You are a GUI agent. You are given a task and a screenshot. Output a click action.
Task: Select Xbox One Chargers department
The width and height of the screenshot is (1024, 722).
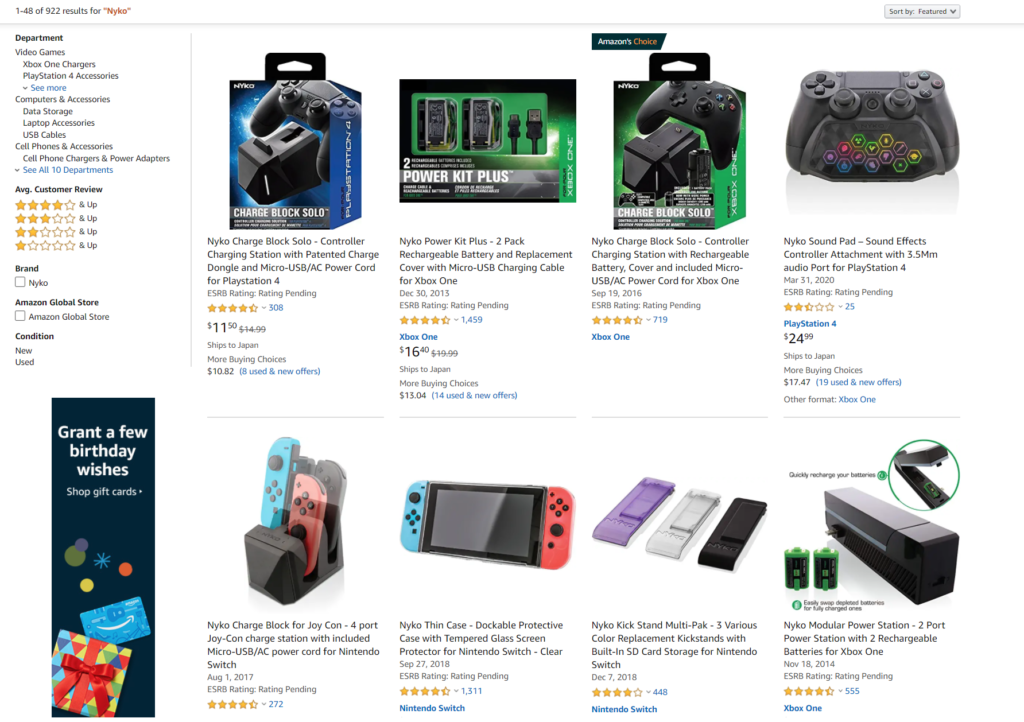[x=59, y=64]
